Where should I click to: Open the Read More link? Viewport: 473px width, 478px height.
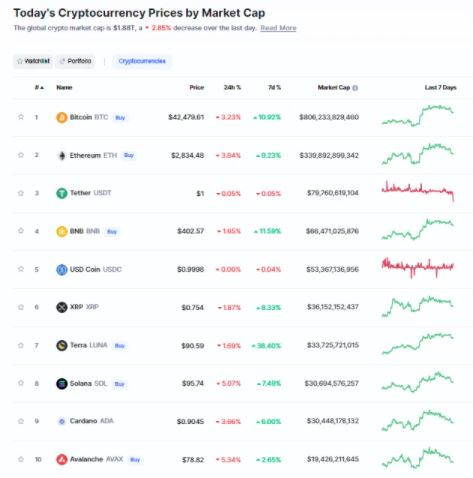[278, 28]
